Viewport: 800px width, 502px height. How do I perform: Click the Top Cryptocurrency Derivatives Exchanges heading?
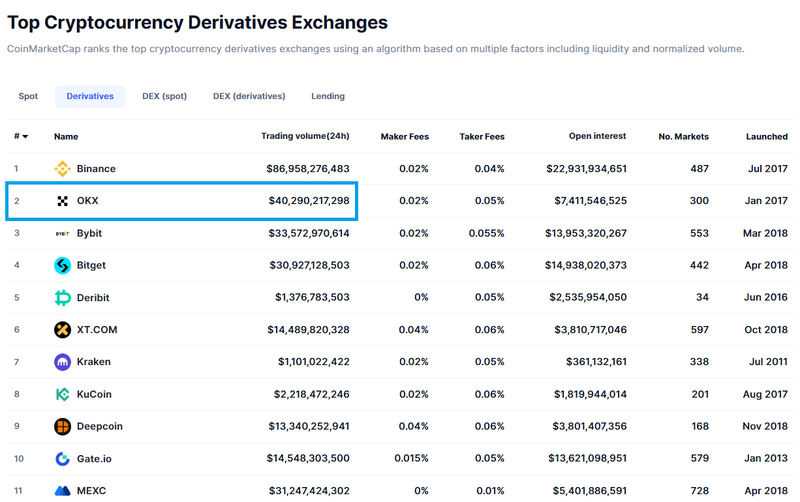click(x=197, y=23)
